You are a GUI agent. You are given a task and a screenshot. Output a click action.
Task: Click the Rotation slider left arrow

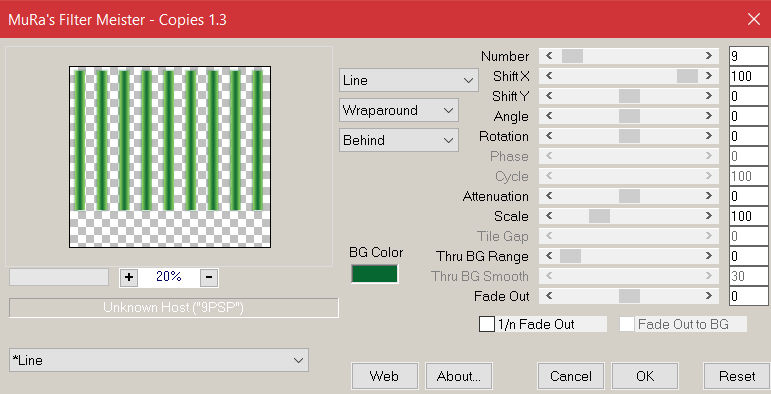[549, 136]
